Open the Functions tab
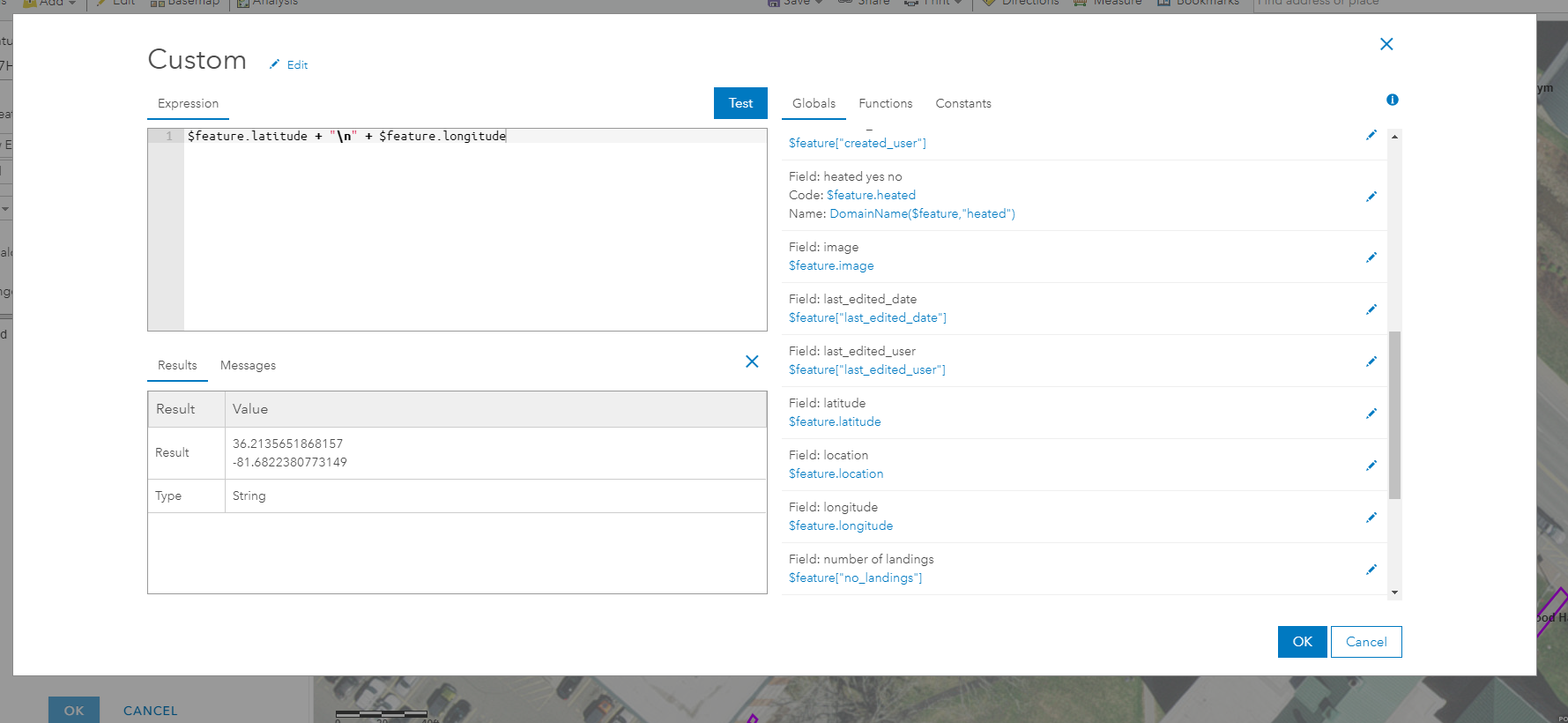1568x723 pixels. (886, 103)
